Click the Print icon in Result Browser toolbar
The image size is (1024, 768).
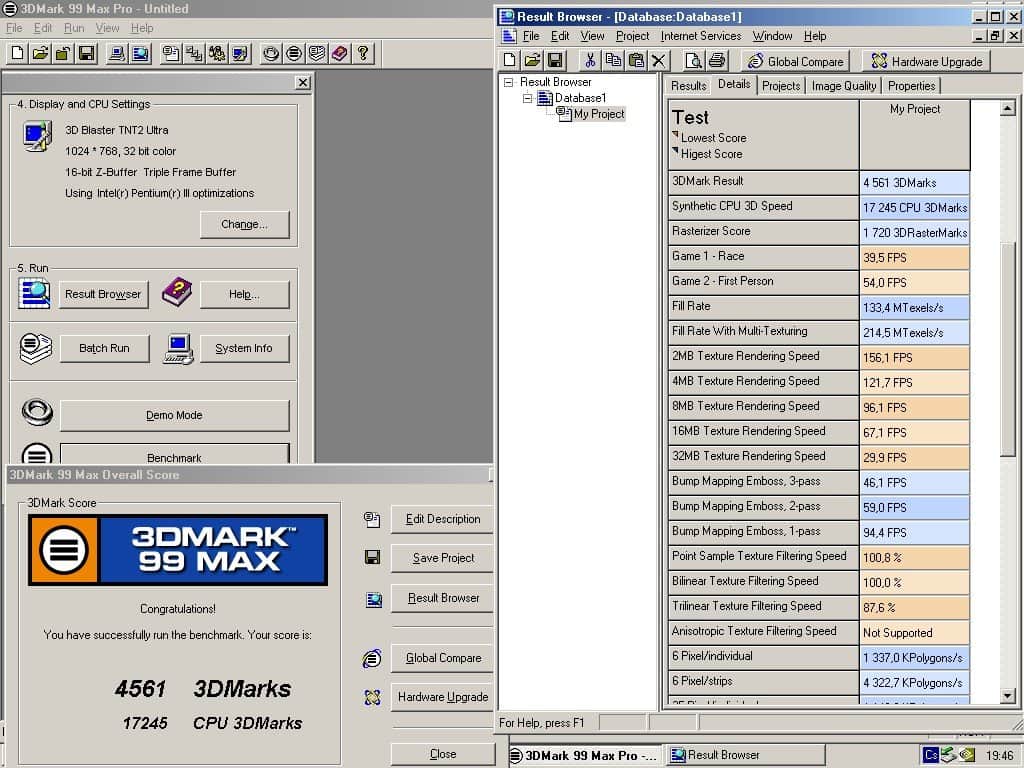click(x=717, y=61)
